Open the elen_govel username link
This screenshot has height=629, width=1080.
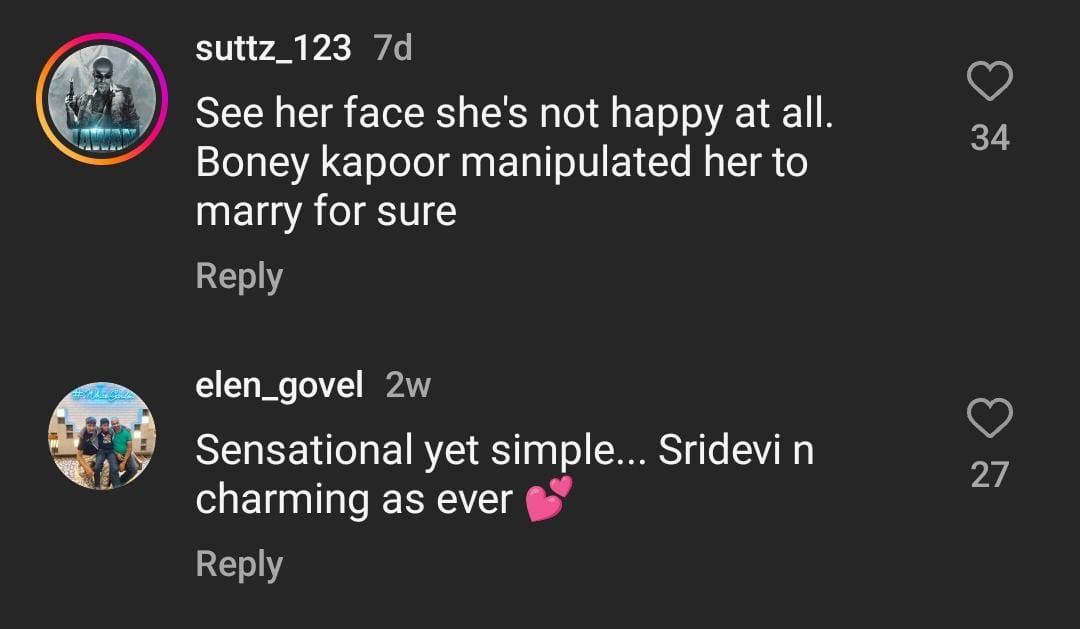(279, 385)
